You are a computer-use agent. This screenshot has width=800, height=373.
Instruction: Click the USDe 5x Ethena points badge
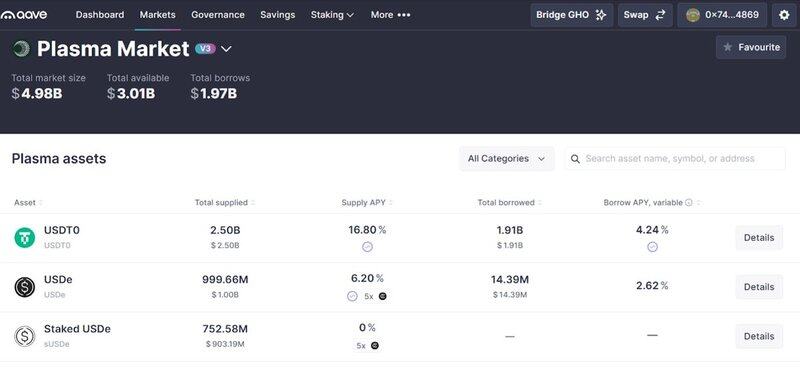(x=376, y=296)
